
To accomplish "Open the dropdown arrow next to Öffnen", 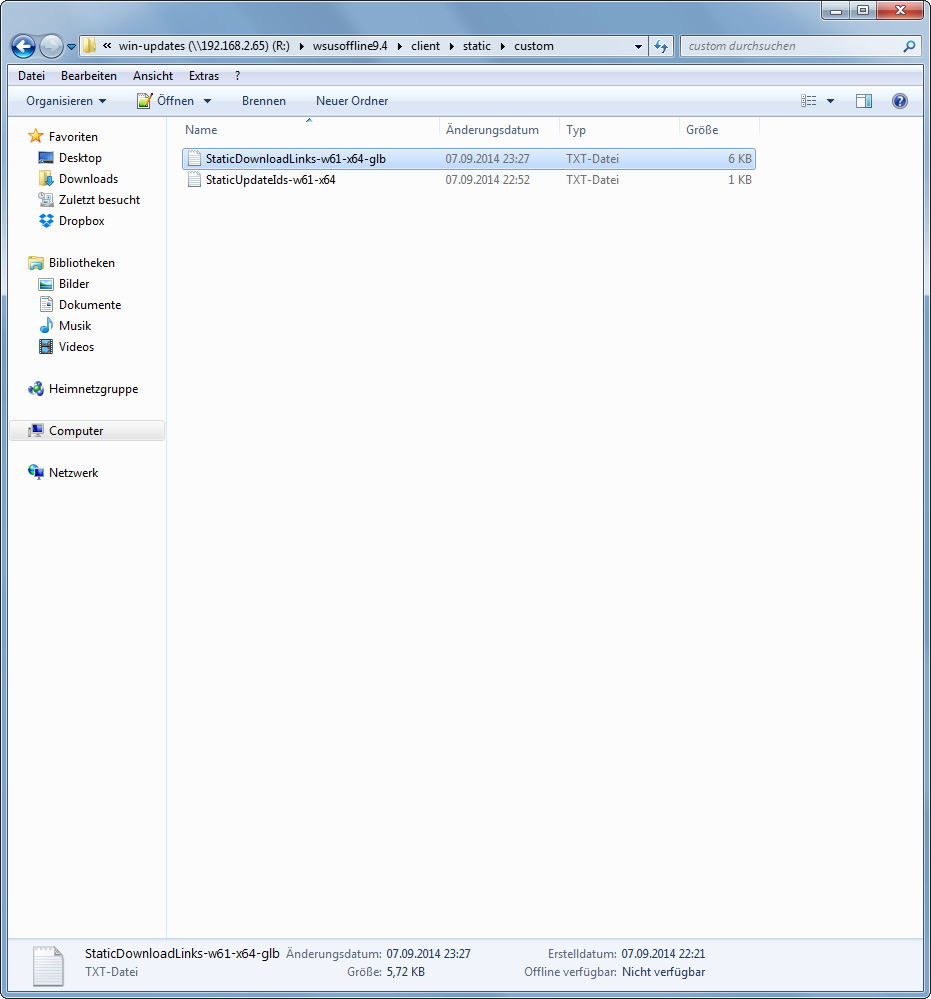I will (x=208, y=101).
